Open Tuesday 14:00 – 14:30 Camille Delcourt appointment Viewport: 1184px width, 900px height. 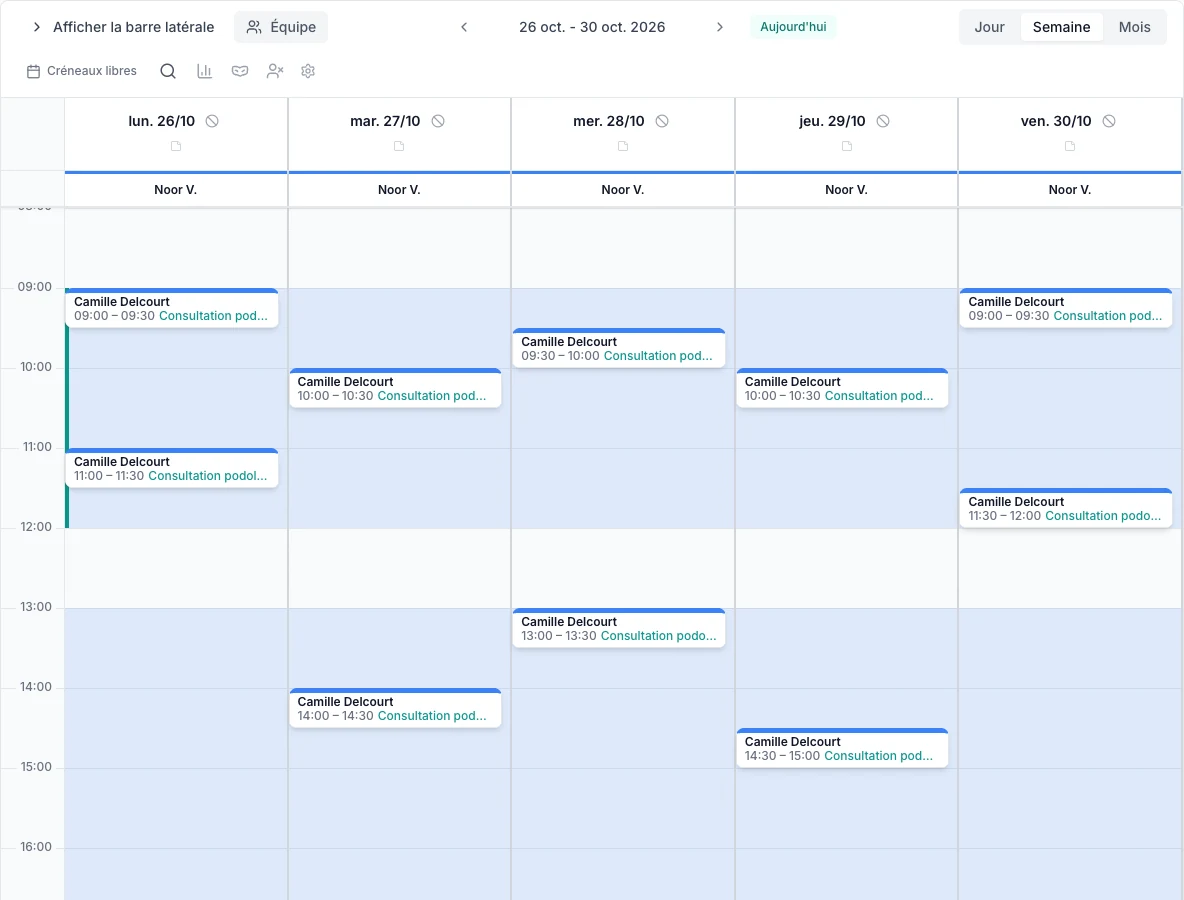click(x=395, y=708)
